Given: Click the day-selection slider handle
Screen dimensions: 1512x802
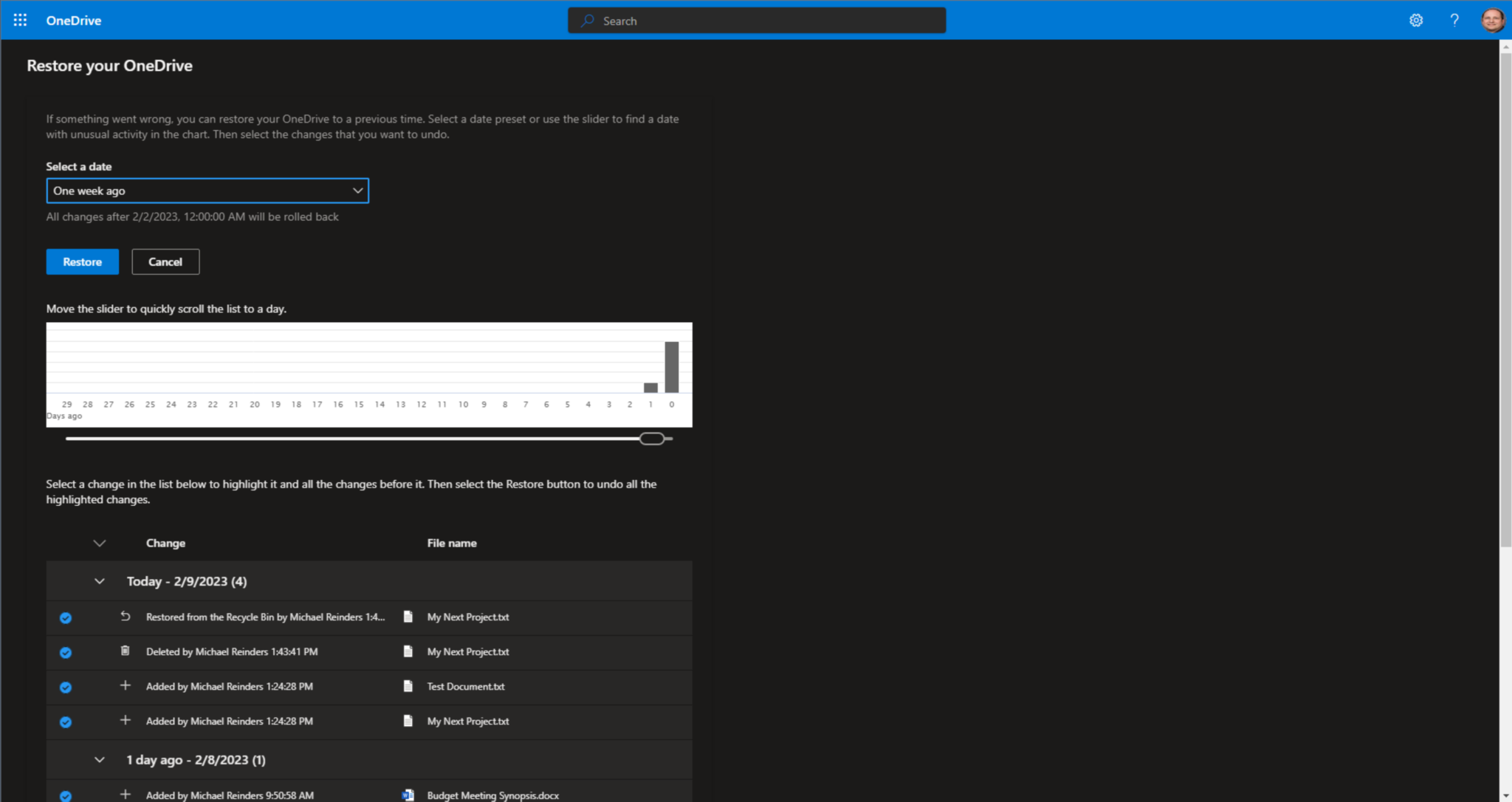Looking at the screenshot, I should pyautogui.click(x=653, y=438).
